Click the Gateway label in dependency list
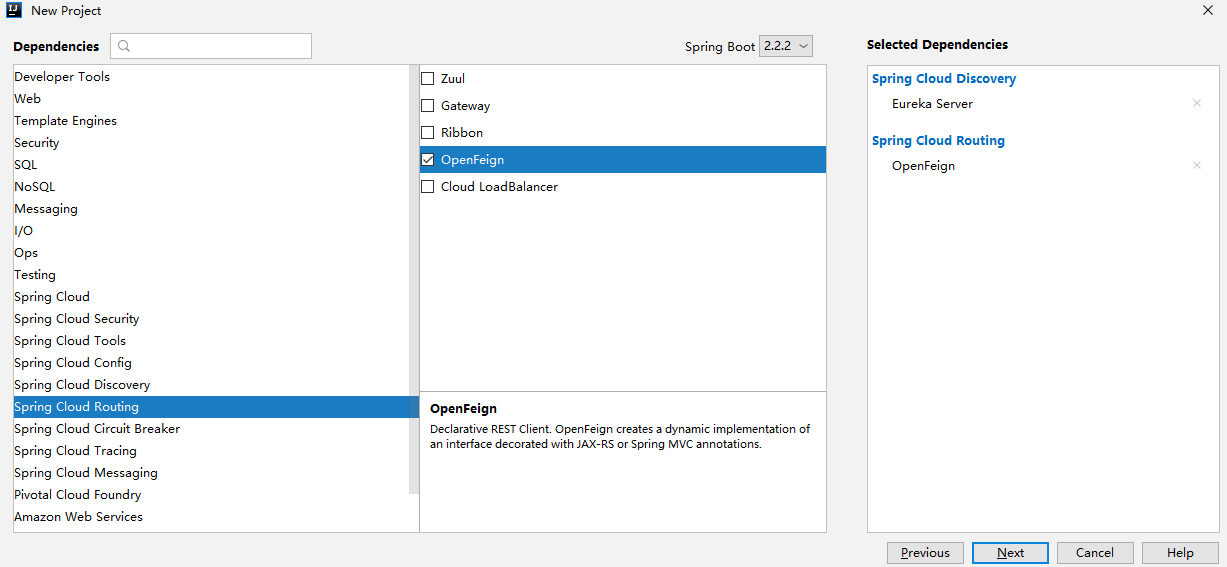This screenshot has height=567, width=1227. coord(465,106)
